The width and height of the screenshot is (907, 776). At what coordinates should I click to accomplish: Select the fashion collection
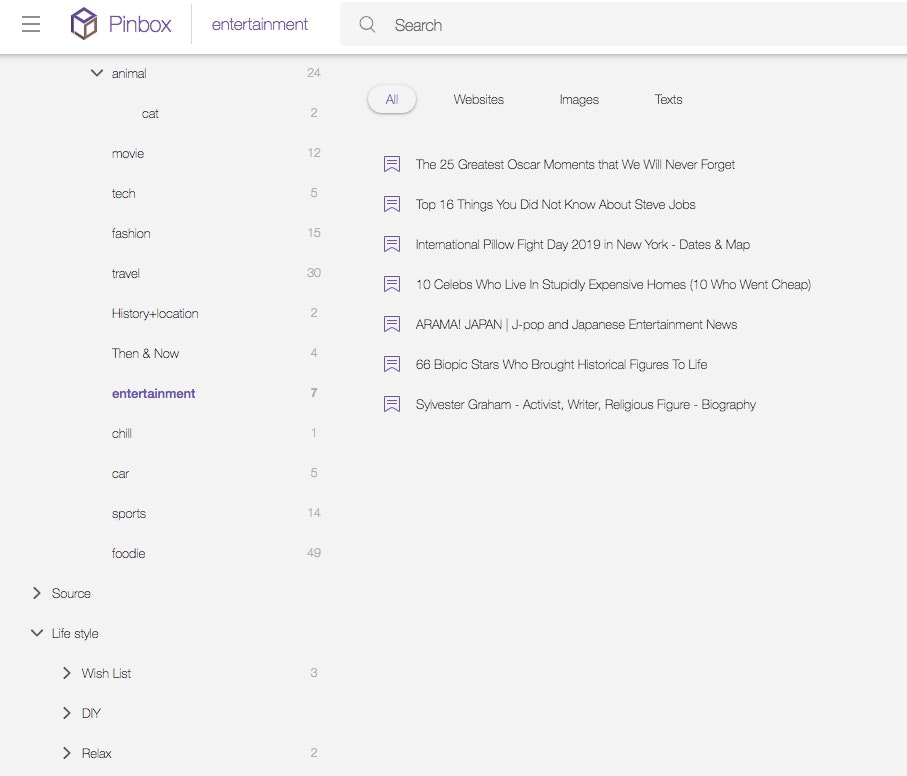[x=131, y=233]
